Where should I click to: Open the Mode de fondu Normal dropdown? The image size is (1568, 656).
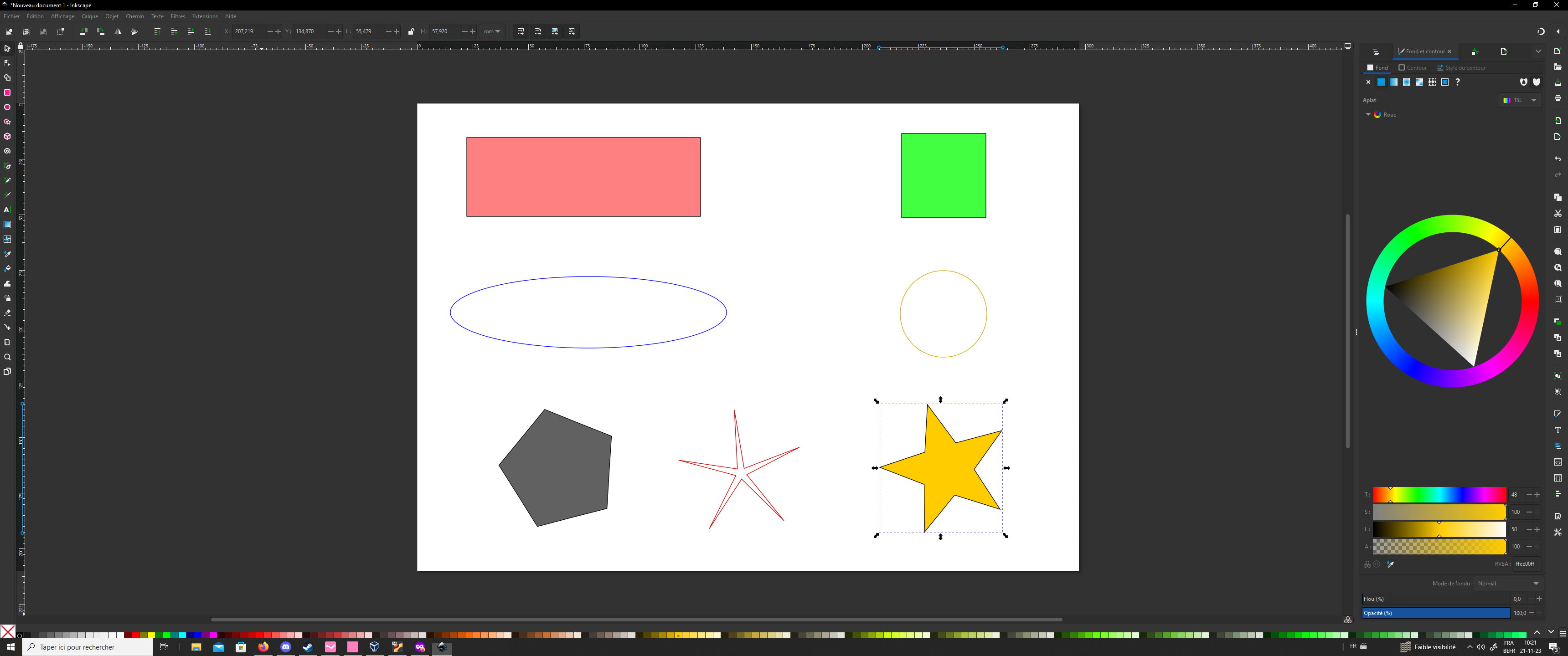(x=1508, y=584)
